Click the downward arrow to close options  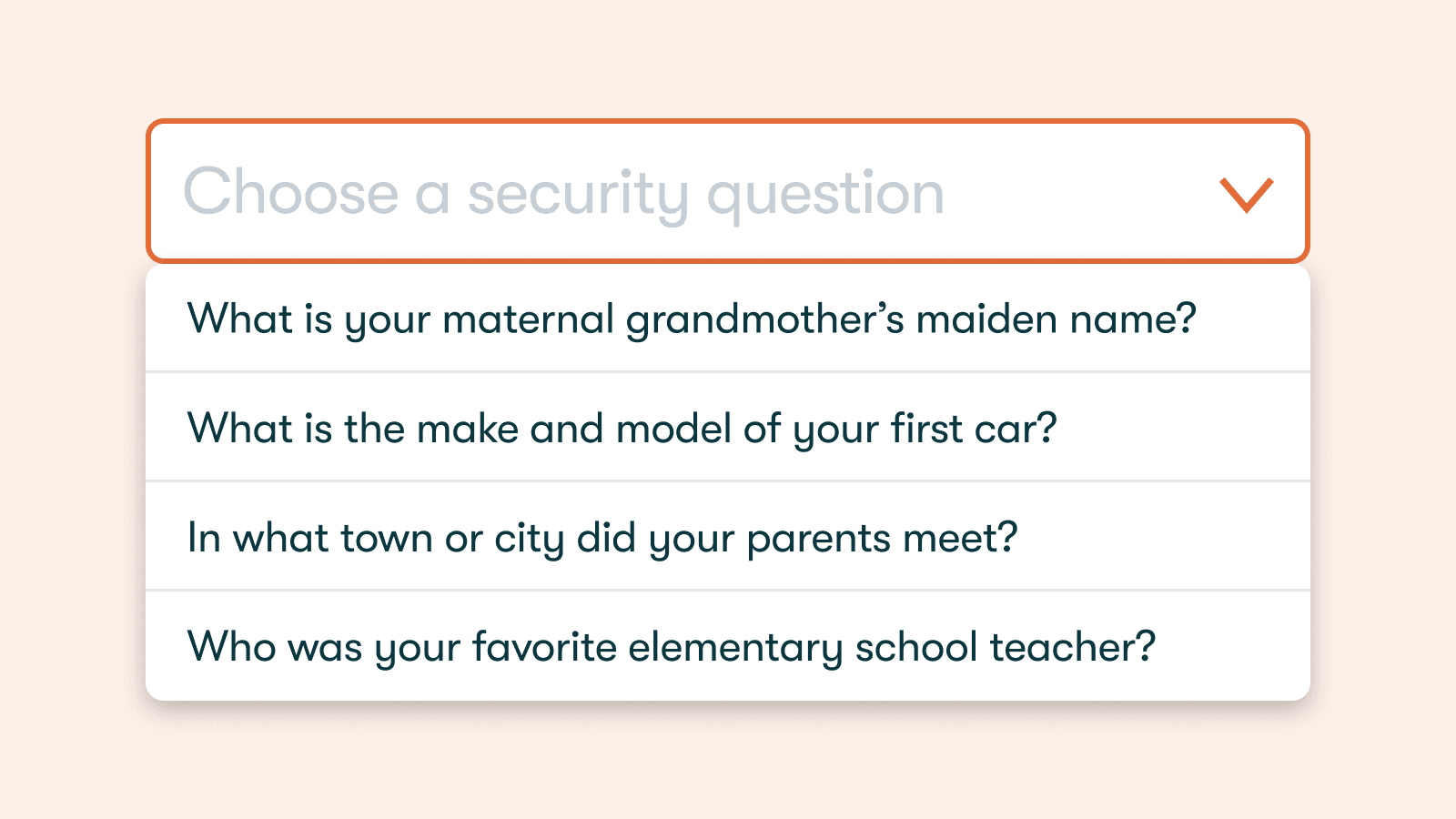(x=1245, y=194)
